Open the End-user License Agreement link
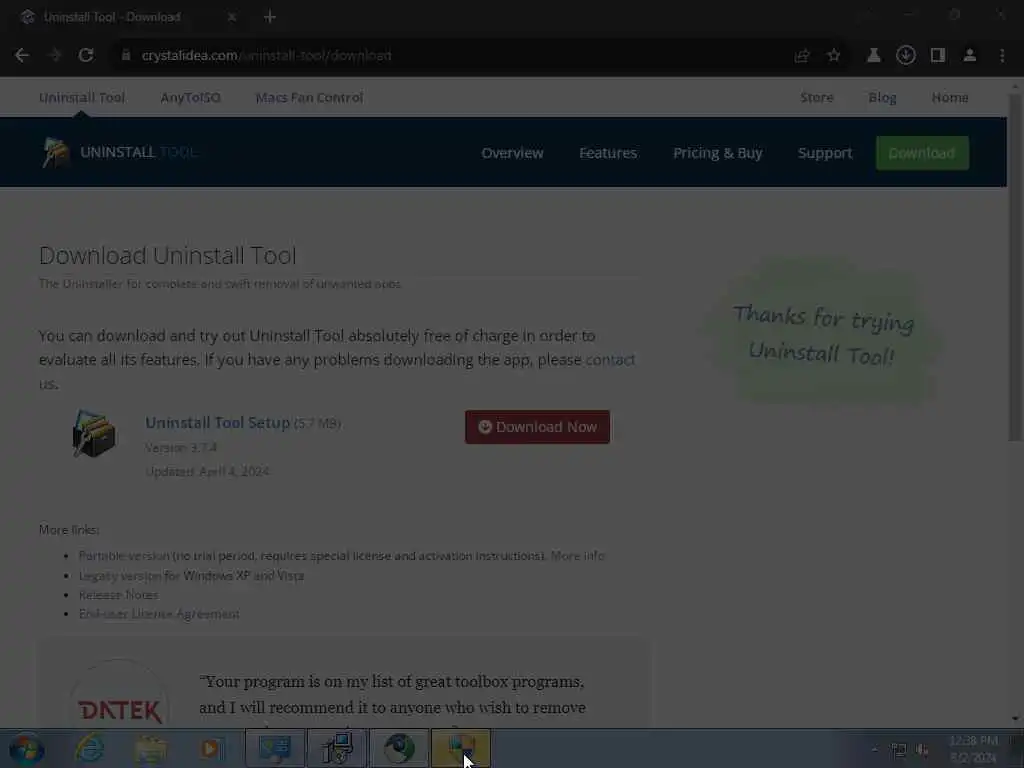Image resolution: width=1024 pixels, height=768 pixels. click(159, 614)
